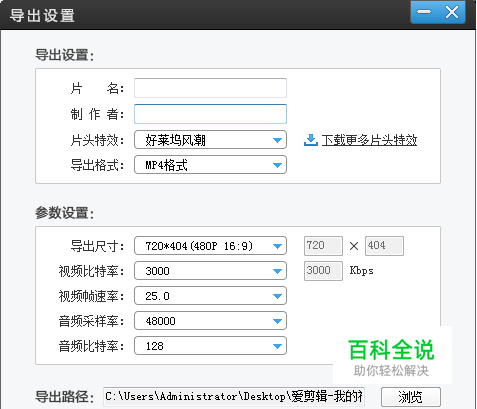Open the 视频帧速率 25.0 dropdown
Image resolution: width=477 pixels, height=409 pixels.
coord(210,296)
